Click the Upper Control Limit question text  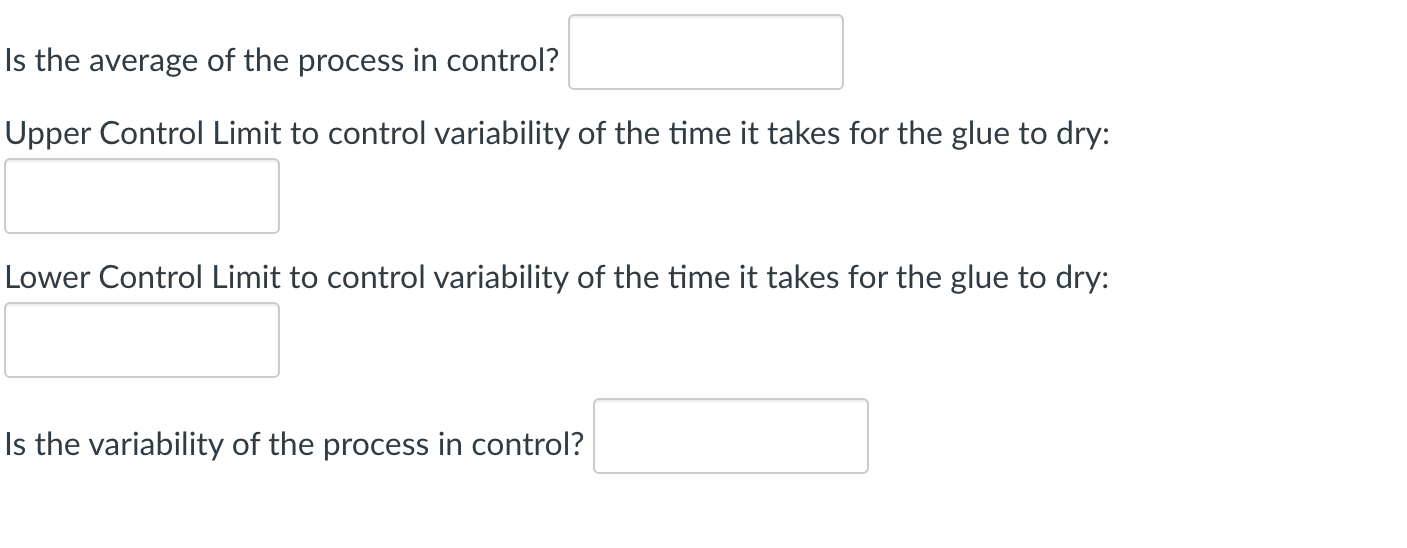tap(557, 134)
